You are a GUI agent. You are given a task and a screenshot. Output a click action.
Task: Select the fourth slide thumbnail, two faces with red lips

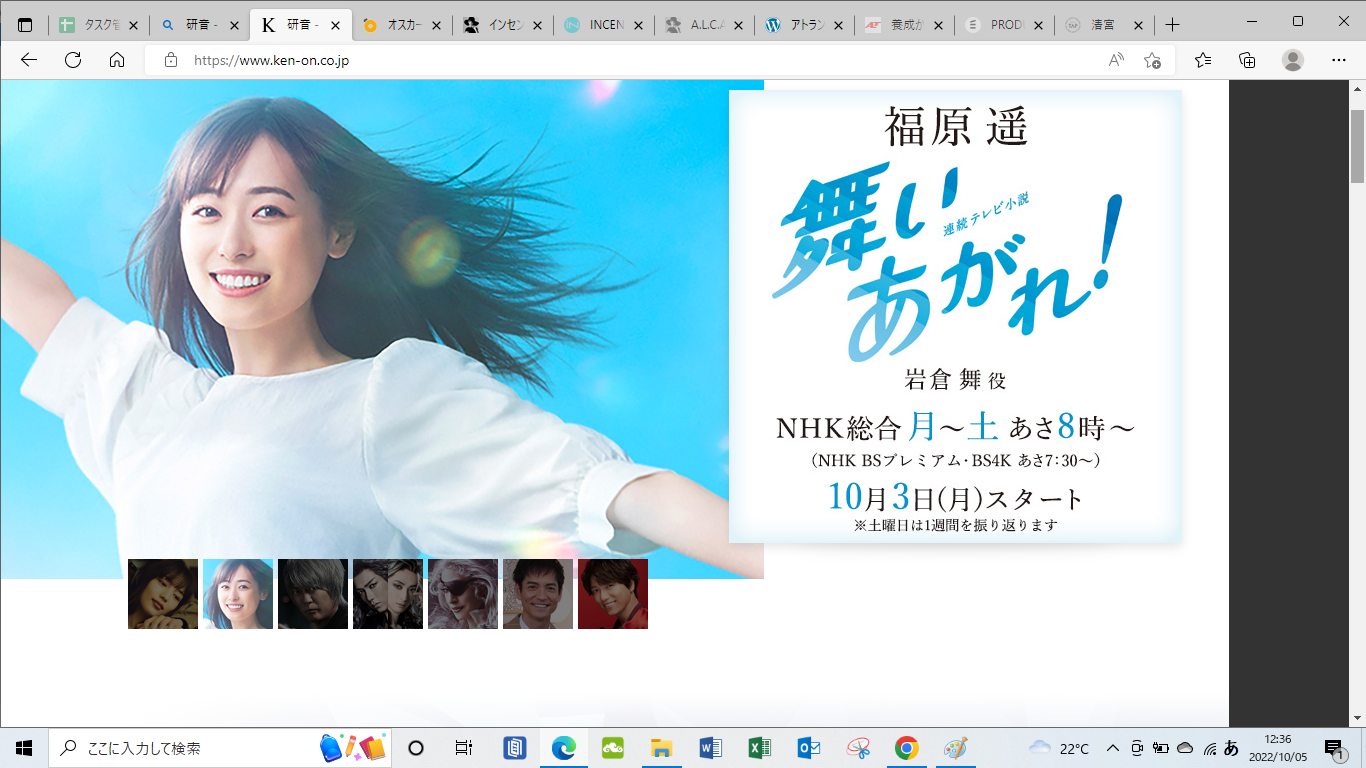(x=388, y=594)
